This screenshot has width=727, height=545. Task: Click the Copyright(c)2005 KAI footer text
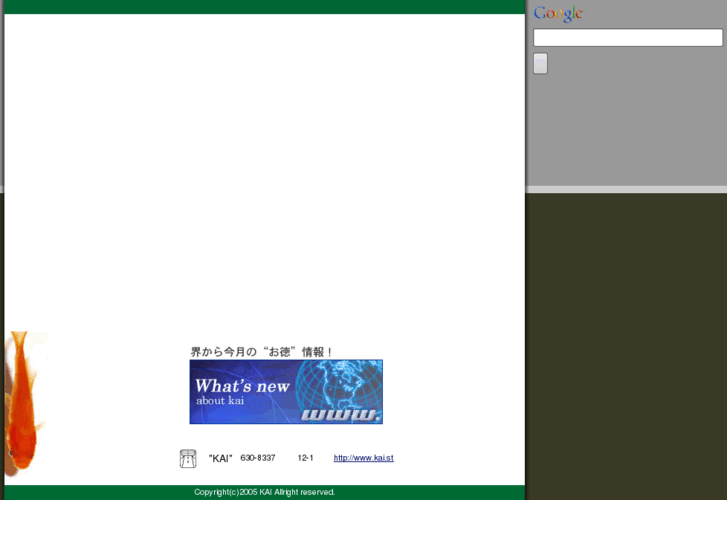click(264, 492)
